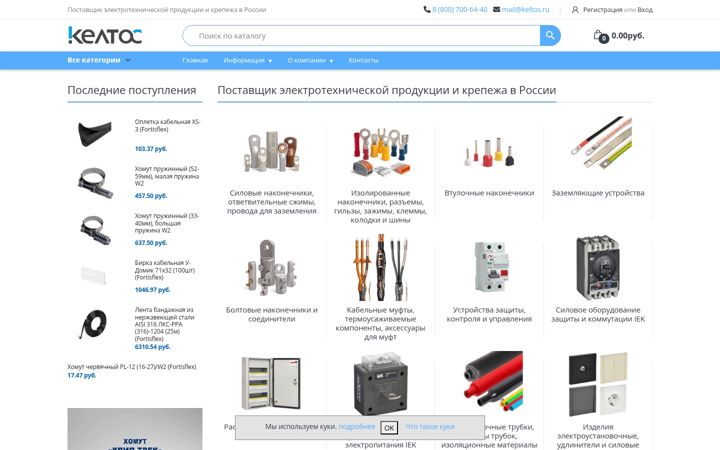Viewport: 720px width, 450px height.
Task: Click the price 1046.97 руб.
Action: point(152,290)
